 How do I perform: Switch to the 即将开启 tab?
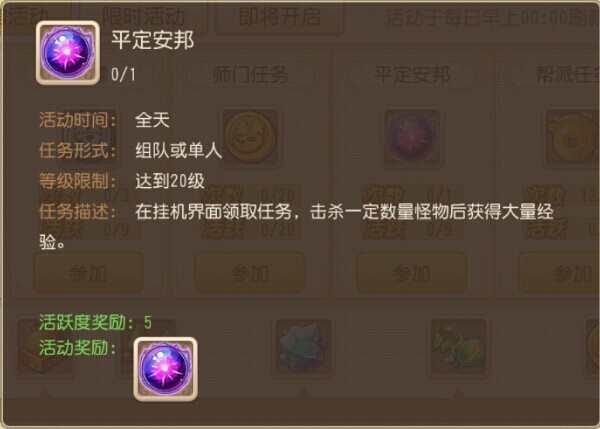(280, 17)
